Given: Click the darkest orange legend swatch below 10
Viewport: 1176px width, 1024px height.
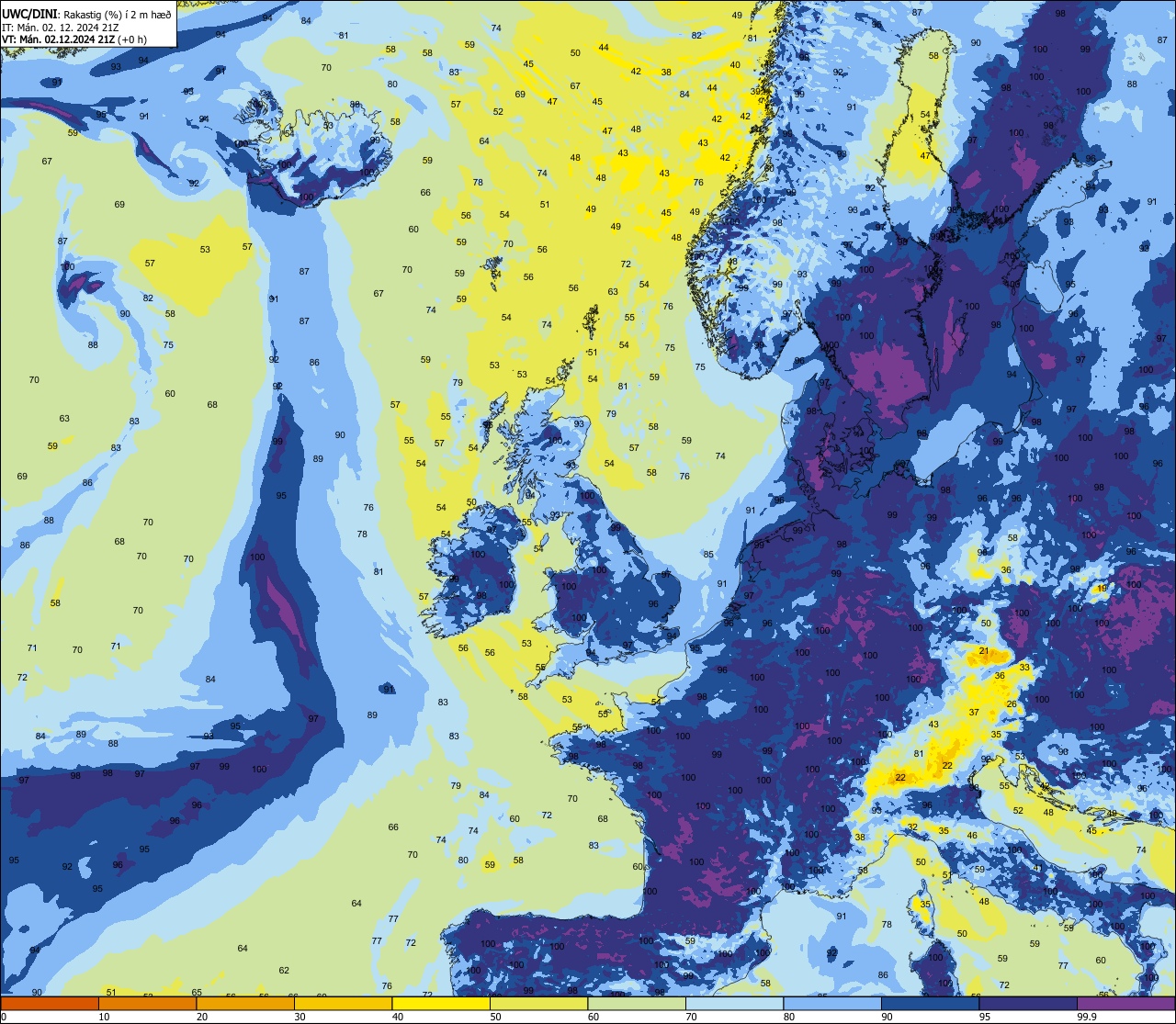Looking at the screenshot, I should click(x=50, y=1003).
